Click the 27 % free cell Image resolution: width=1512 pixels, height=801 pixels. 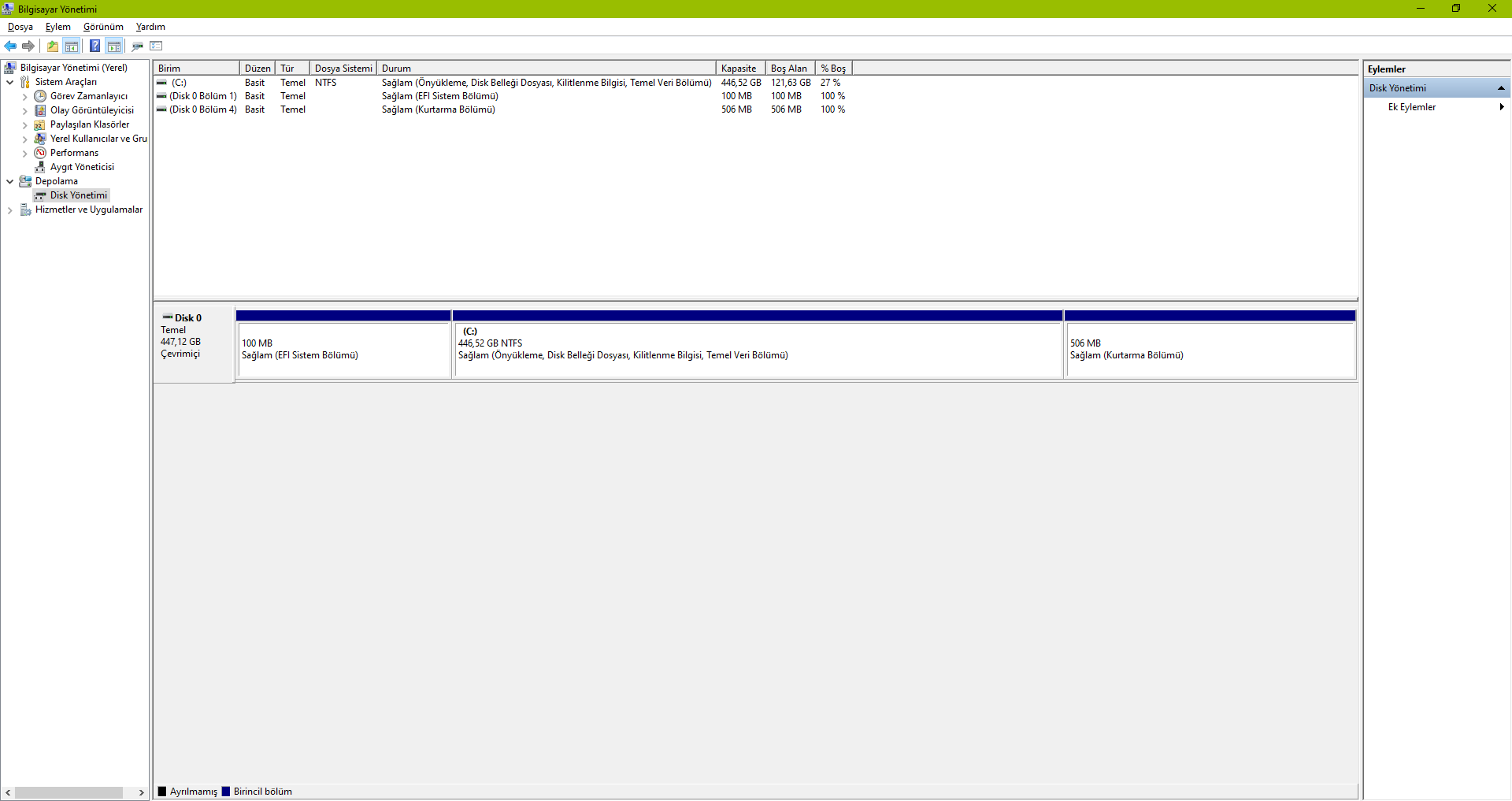(x=830, y=83)
